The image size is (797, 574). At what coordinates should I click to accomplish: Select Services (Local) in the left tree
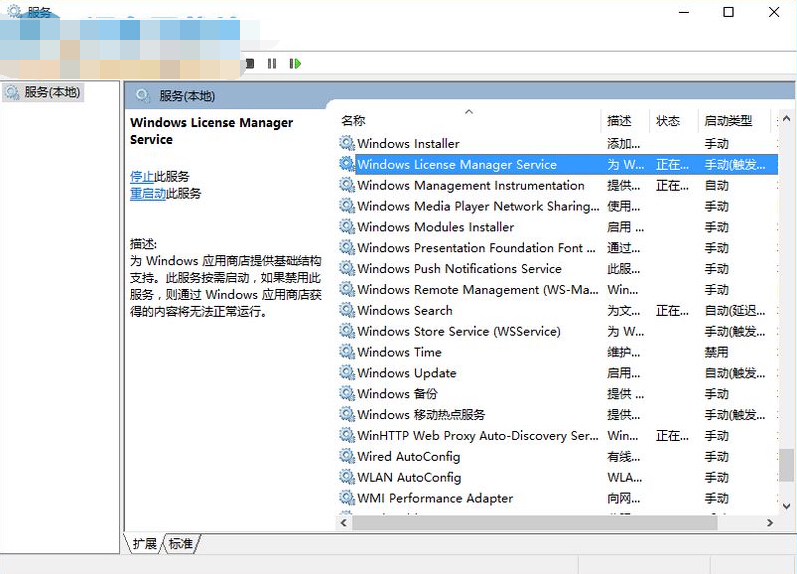pyautogui.click(x=43, y=93)
